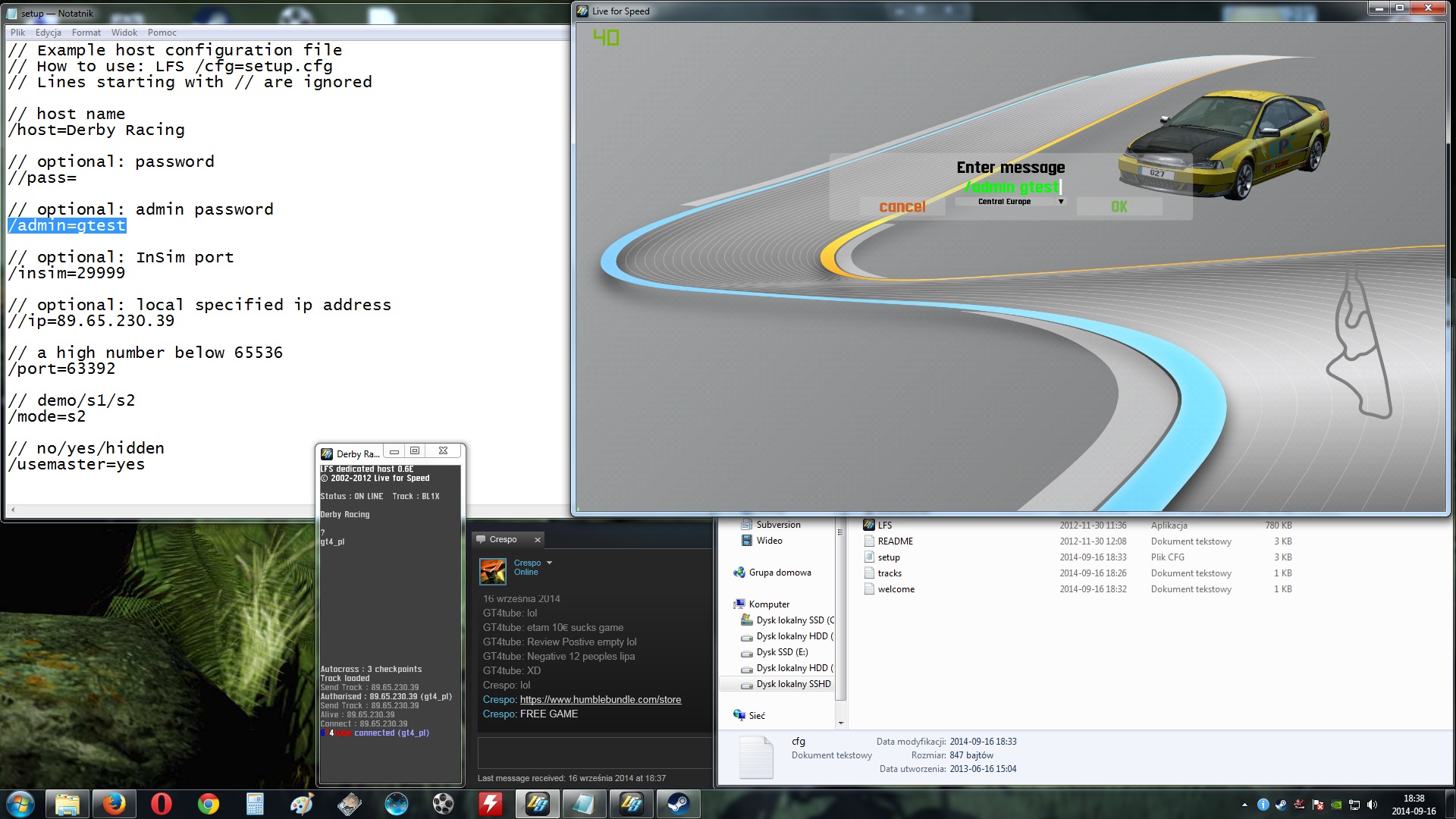Open the blue globe taskbar icon

click(x=397, y=804)
